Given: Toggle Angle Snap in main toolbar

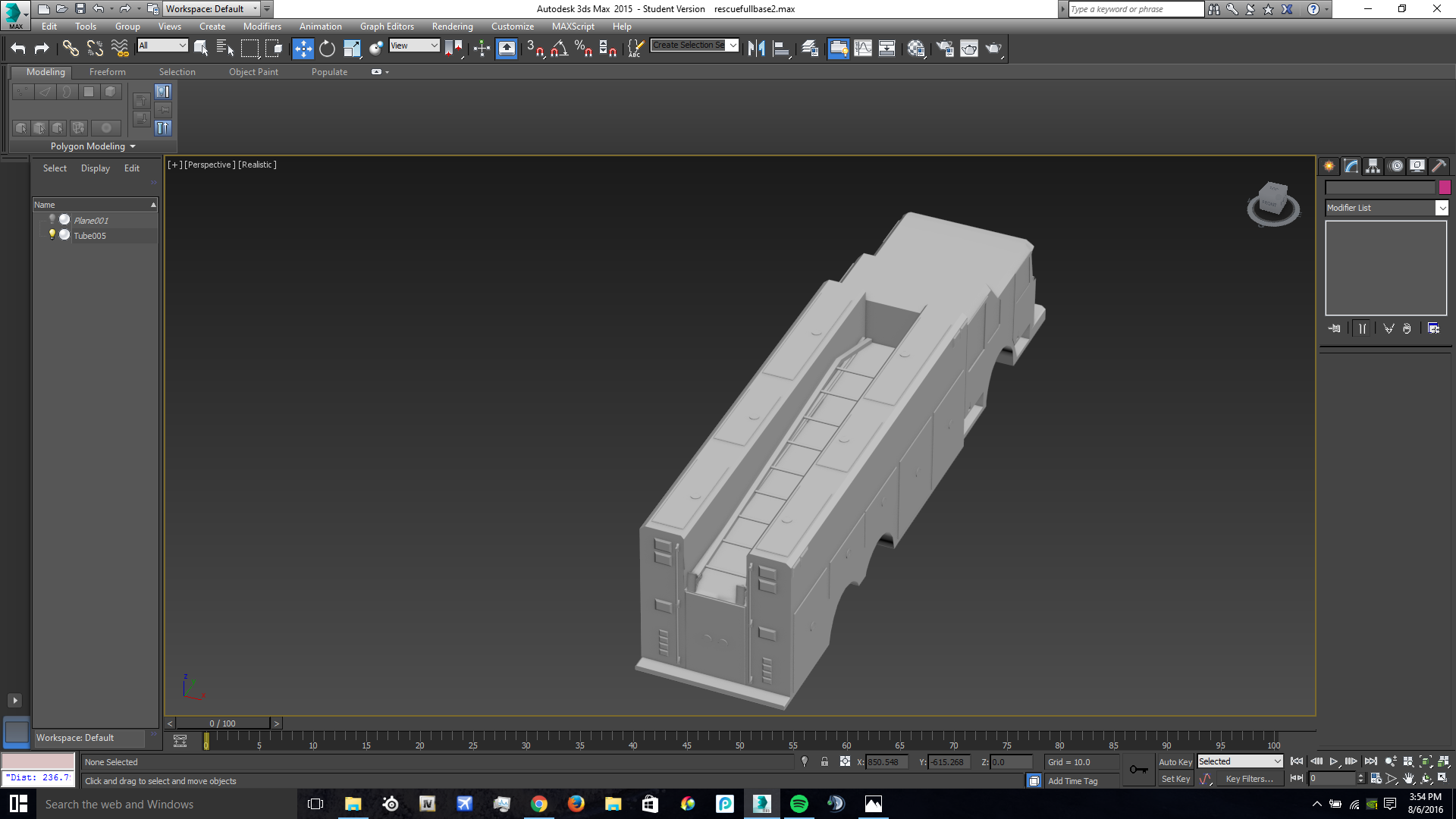Looking at the screenshot, I should [x=560, y=49].
